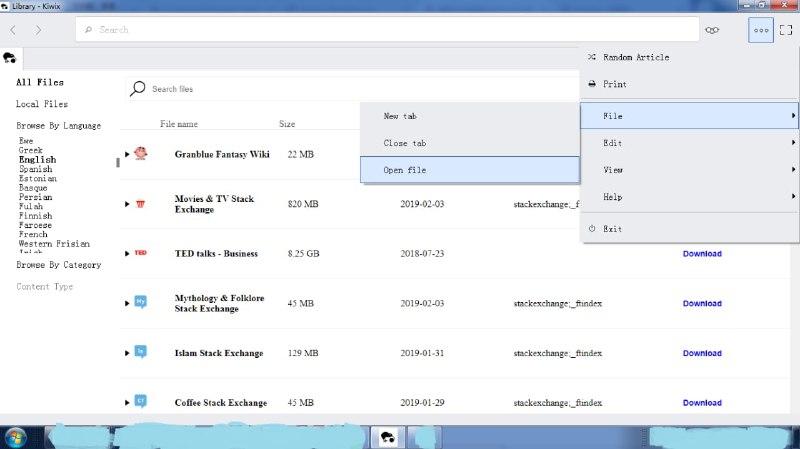Image resolution: width=800 pixels, height=449 pixels.
Task: Click magnifier icon in Search files
Action: 137,88
